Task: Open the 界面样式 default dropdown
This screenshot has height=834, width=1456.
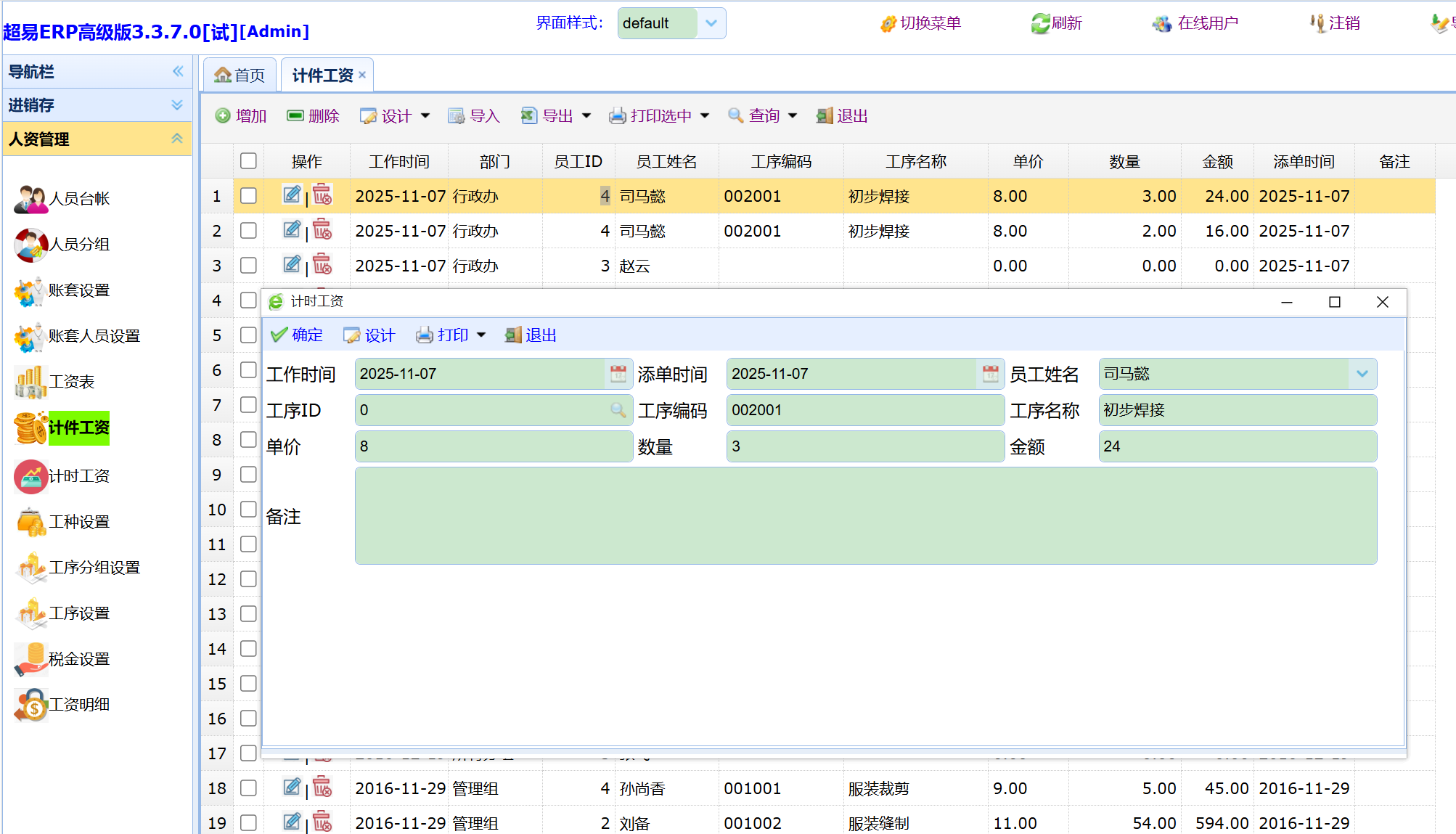Action: (711, 23)
